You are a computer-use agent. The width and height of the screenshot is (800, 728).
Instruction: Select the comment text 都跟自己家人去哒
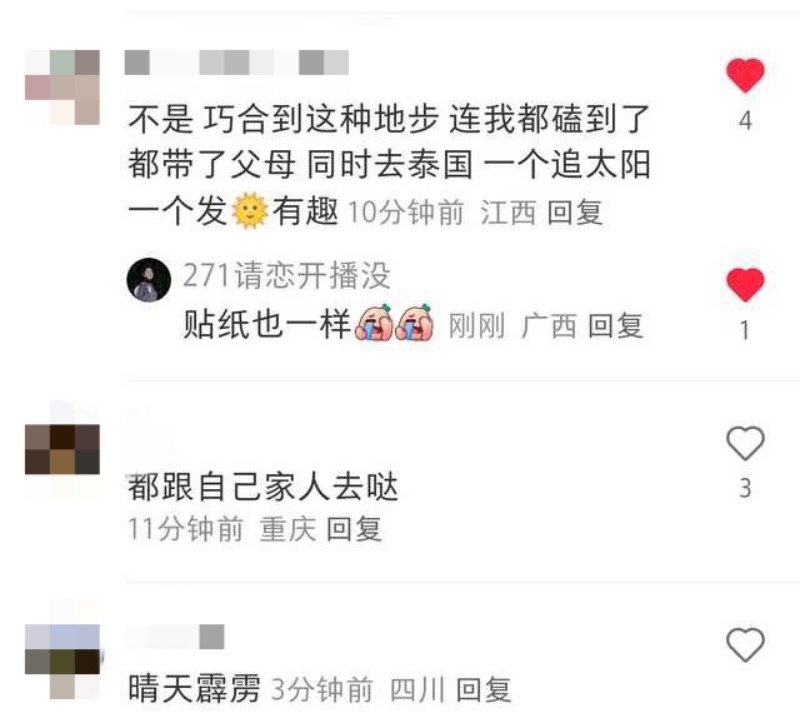263,487
